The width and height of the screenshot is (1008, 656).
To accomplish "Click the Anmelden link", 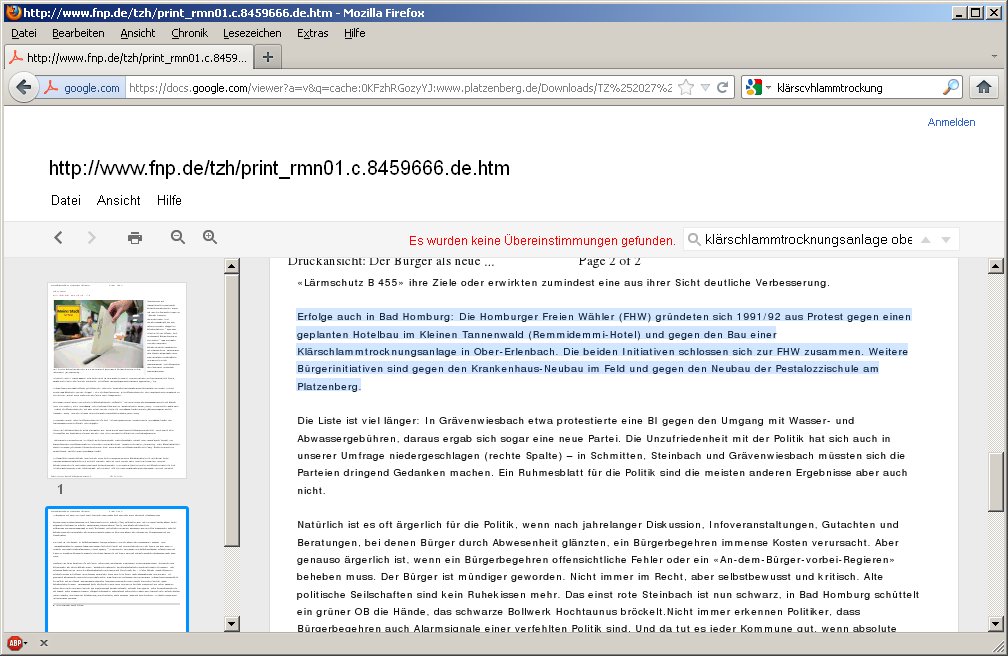I will tap(951, 122).
